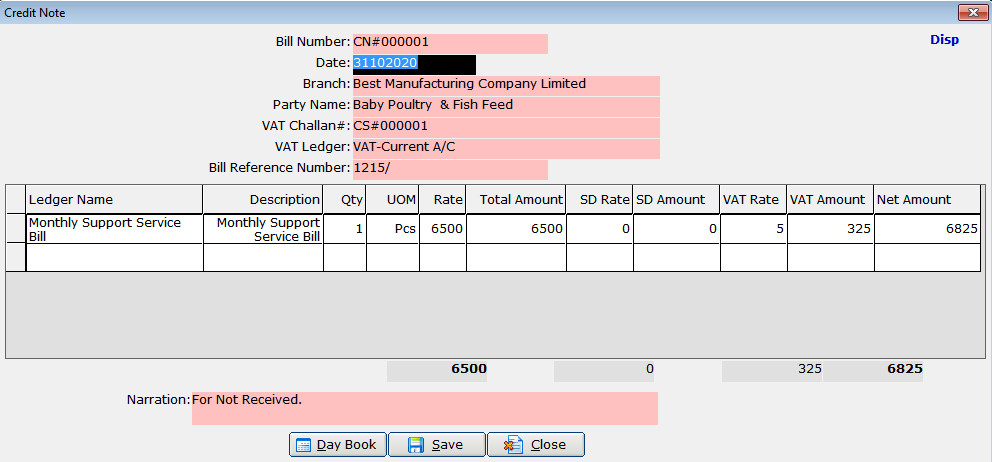992x462 pixels.
Task: Click the Ledger Name column header
Action: [x=115, y=200]
